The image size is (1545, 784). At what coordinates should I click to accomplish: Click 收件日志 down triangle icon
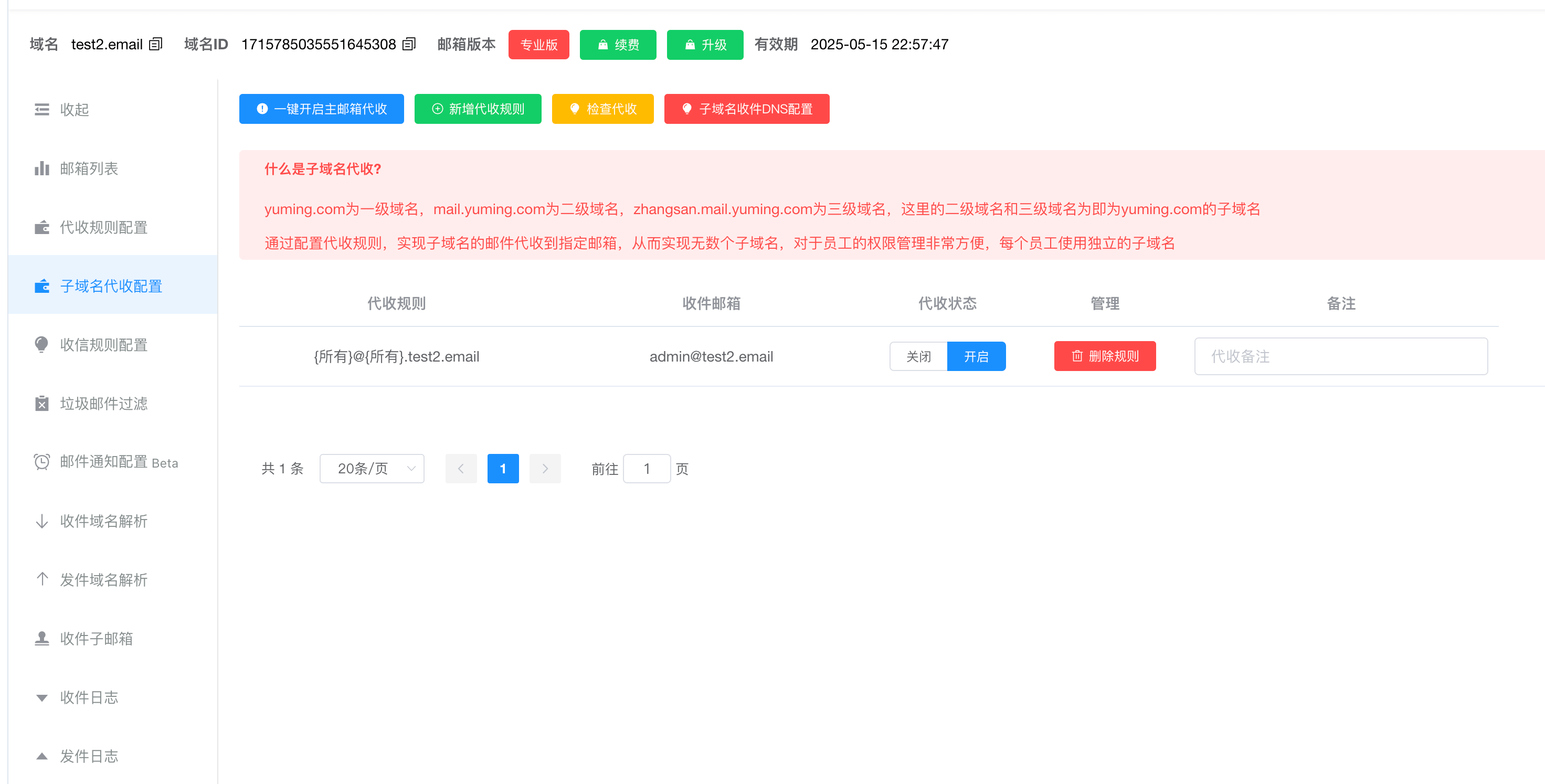click(42, 697)
